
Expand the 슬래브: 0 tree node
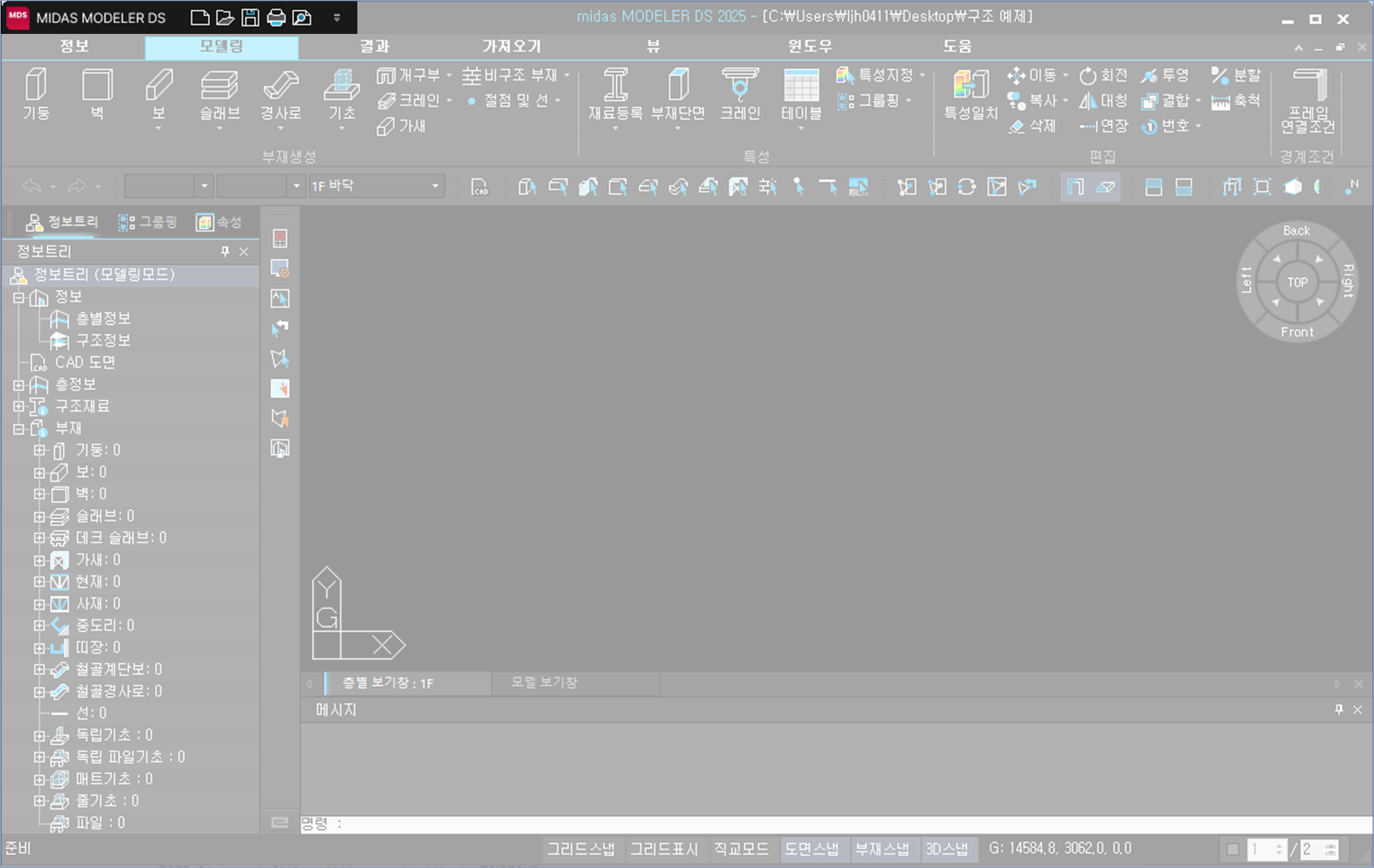tap(39, 516)
